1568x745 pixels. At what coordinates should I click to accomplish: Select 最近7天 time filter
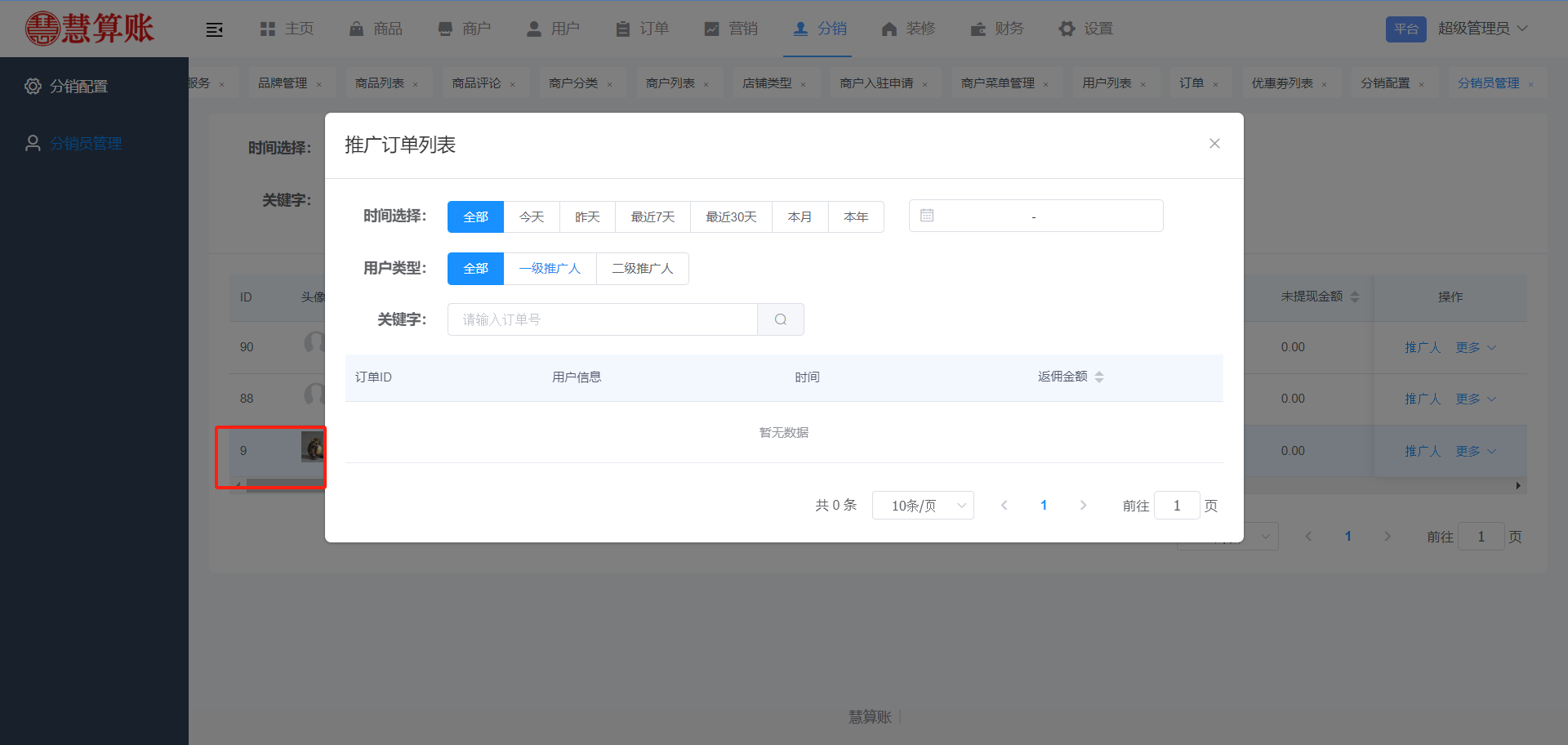point(653,216)
